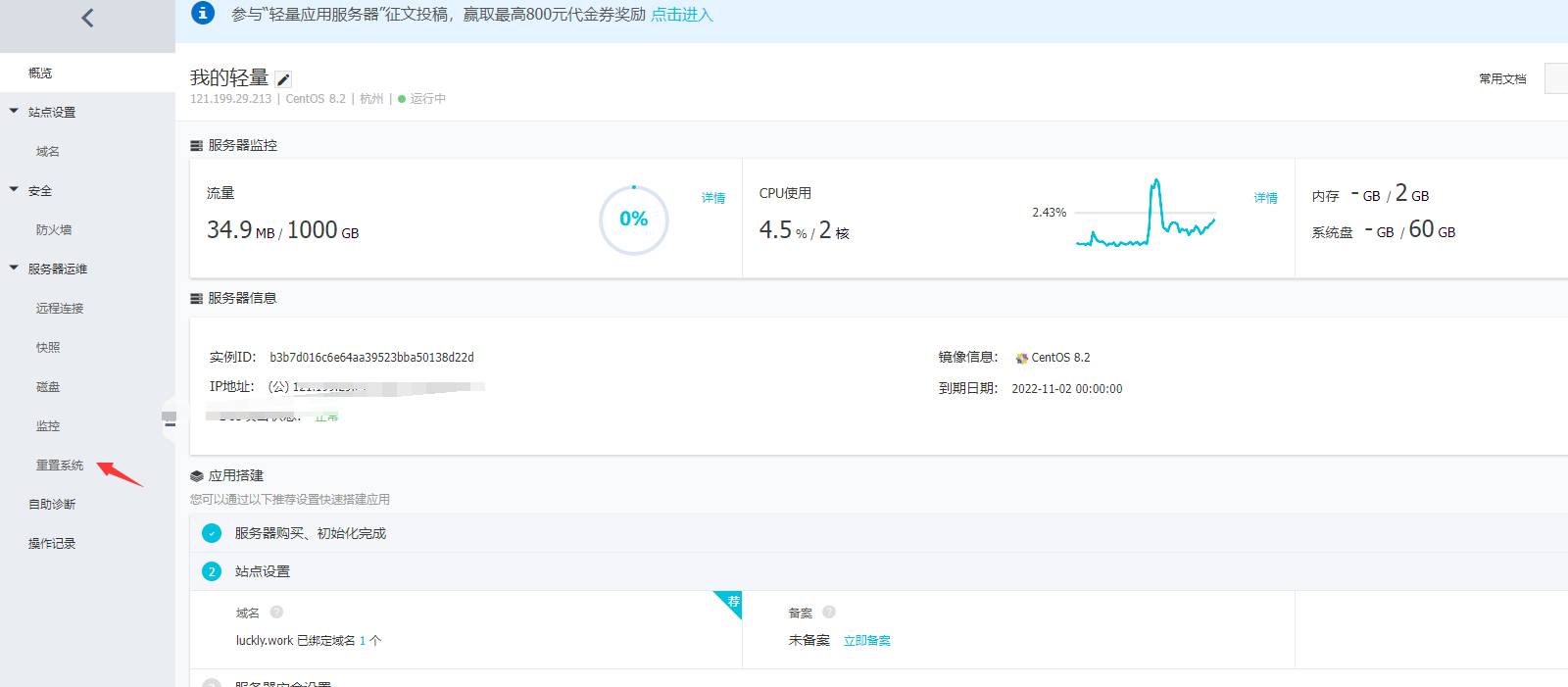Click the blue info icon in banner
1568x687 pixels.
point(203,13)
